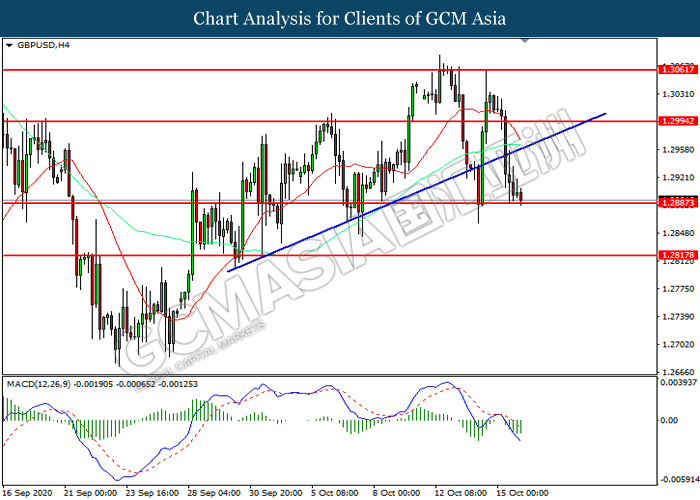Select the 1.28178 support price label
700x500 pixels.
coord(678,255)
